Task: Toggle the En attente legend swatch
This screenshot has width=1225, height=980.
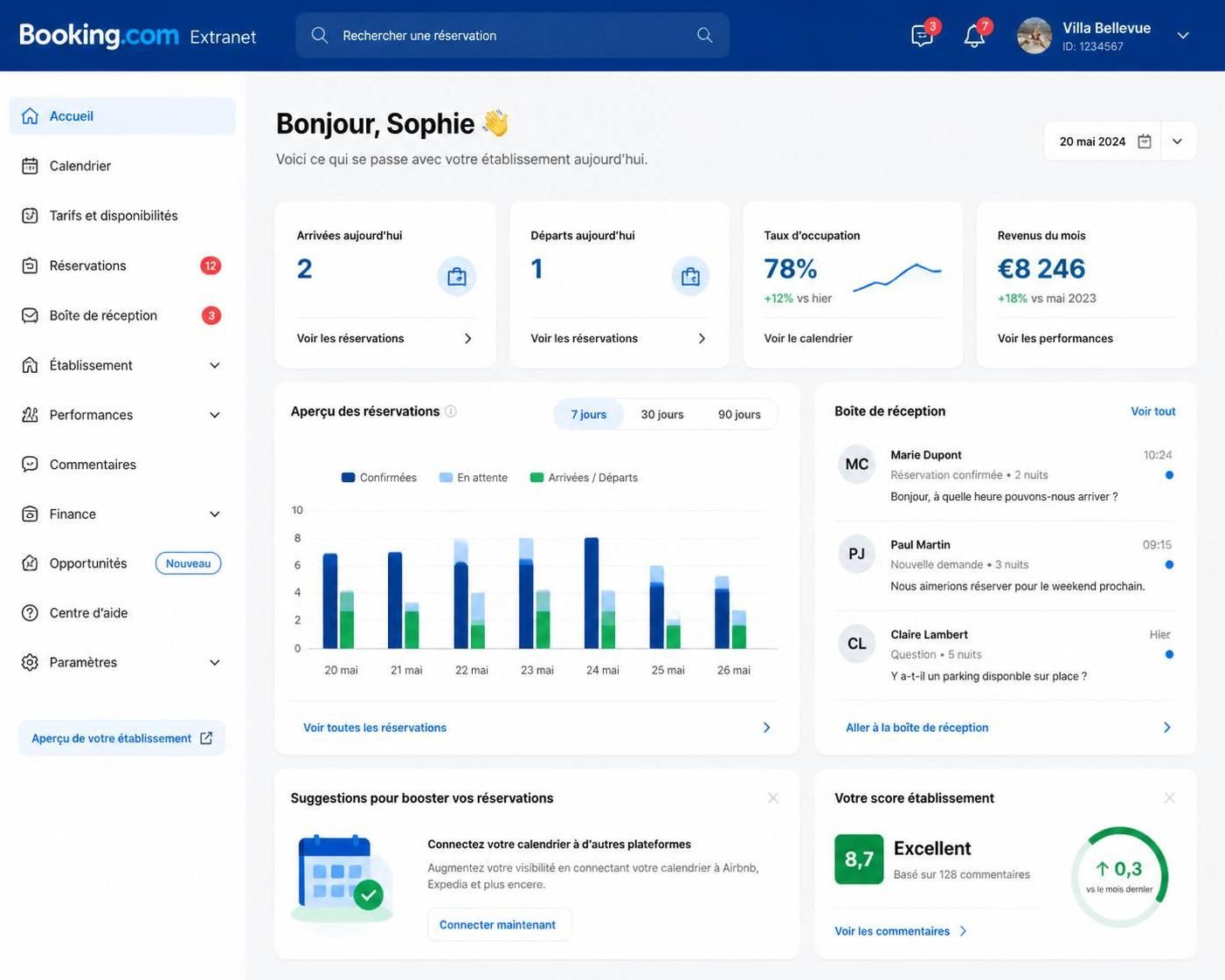Action: tap(446, 478)
